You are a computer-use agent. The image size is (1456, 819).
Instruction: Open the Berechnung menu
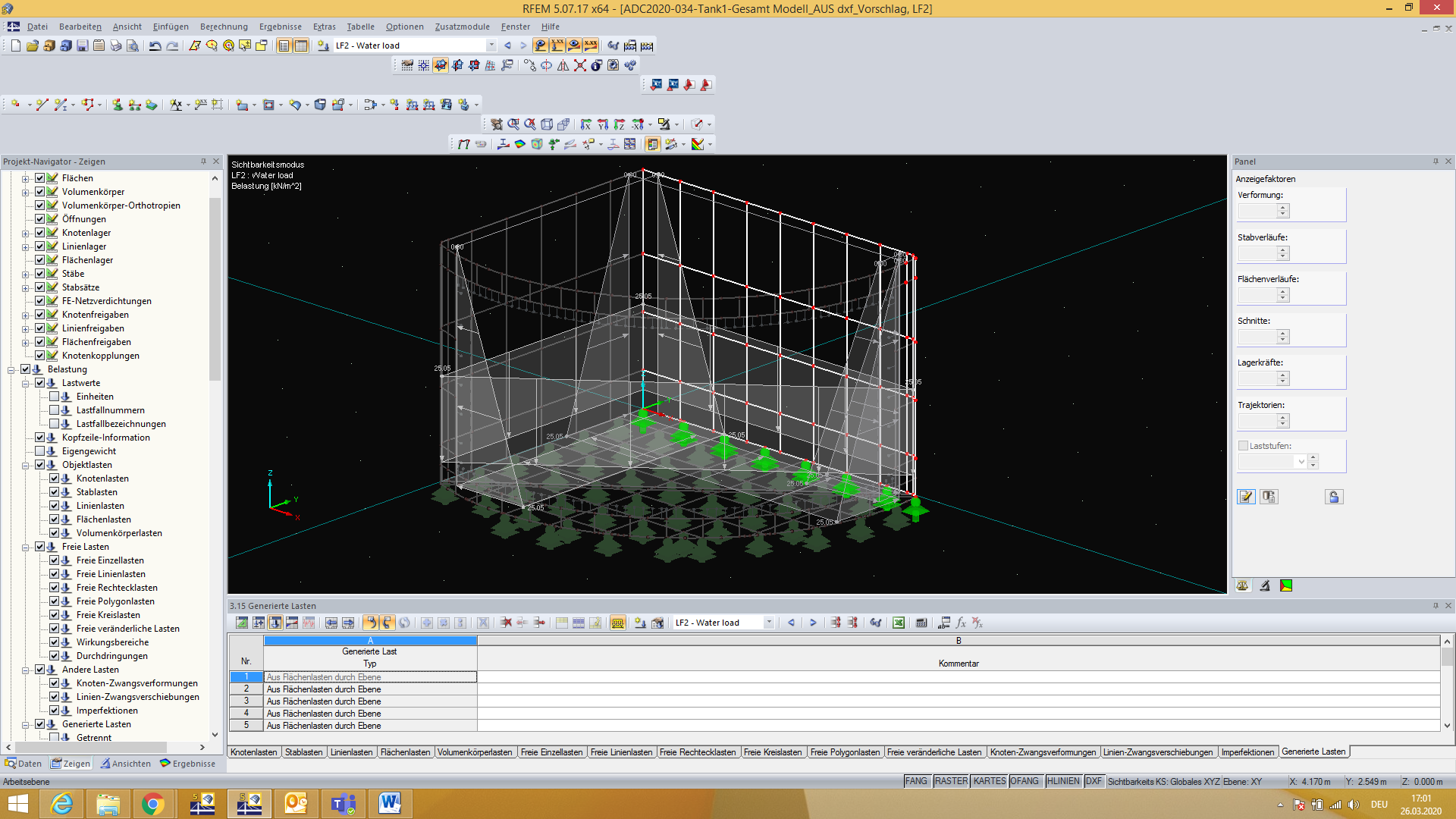[224, 27]
